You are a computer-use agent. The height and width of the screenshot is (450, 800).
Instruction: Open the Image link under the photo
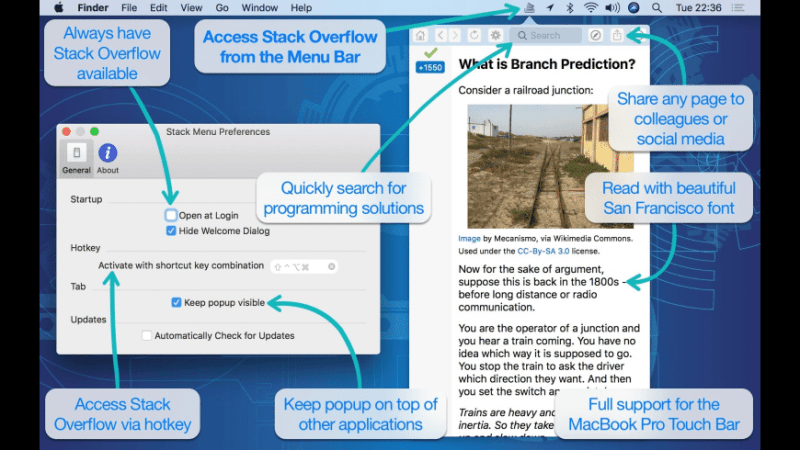[x=469, y=238]
